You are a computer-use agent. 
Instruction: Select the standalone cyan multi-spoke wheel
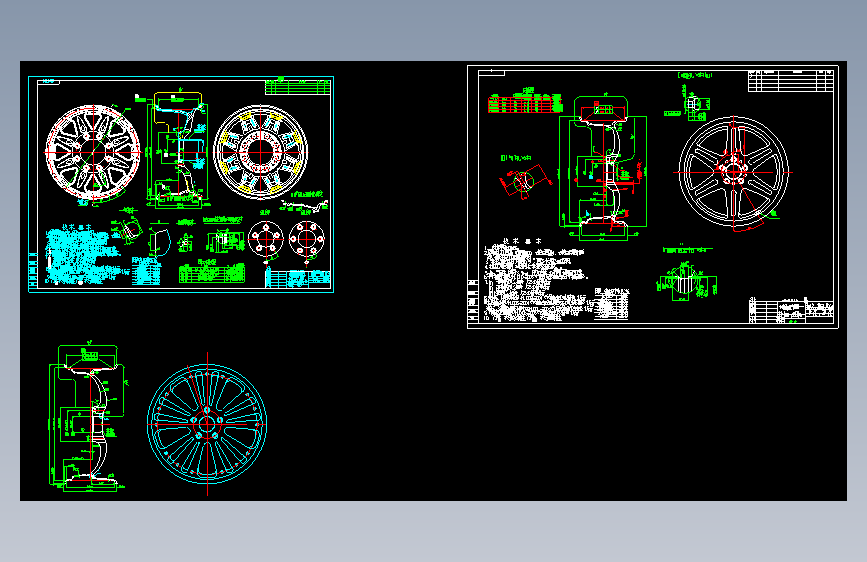(207, 424)
